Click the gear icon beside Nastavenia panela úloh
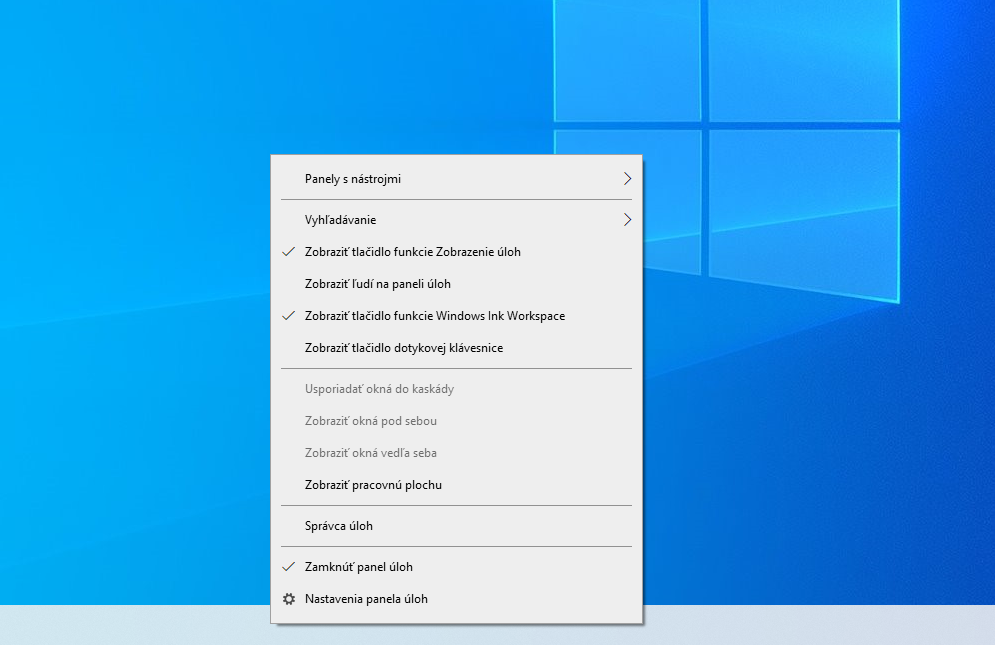The width and height of the screenshot is (995, 645). [289, 599]
